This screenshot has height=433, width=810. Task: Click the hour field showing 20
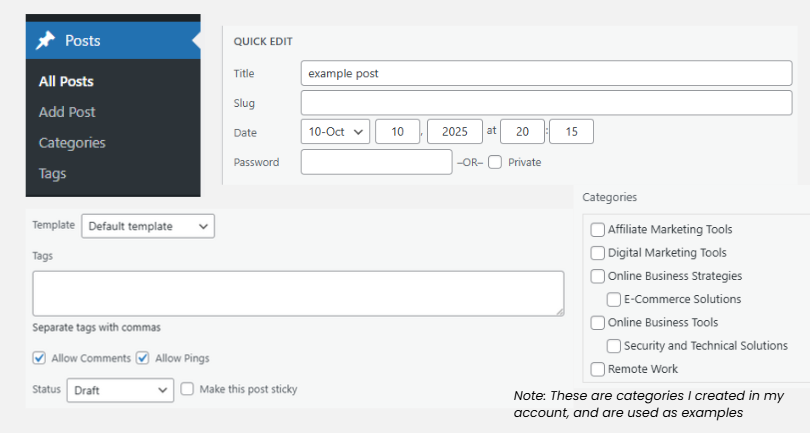pyautogui.click(x=522, y=132)
